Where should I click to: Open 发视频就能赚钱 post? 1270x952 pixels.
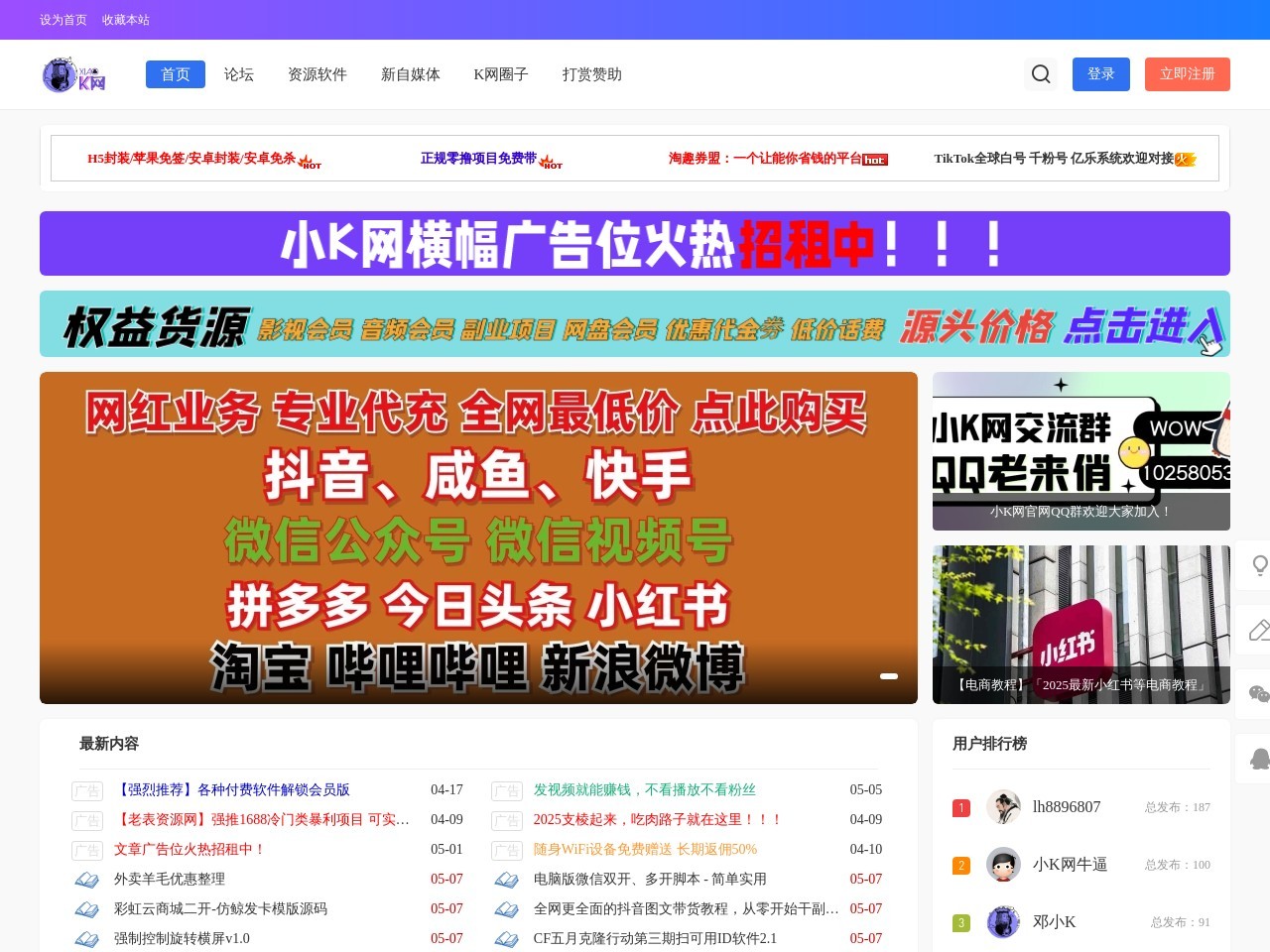tap(645, 790)
